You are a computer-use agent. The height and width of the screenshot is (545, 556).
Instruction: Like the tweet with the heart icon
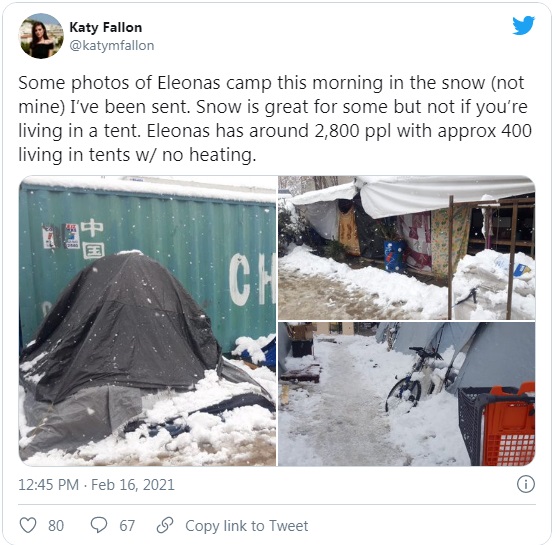(x=28, y=525)
